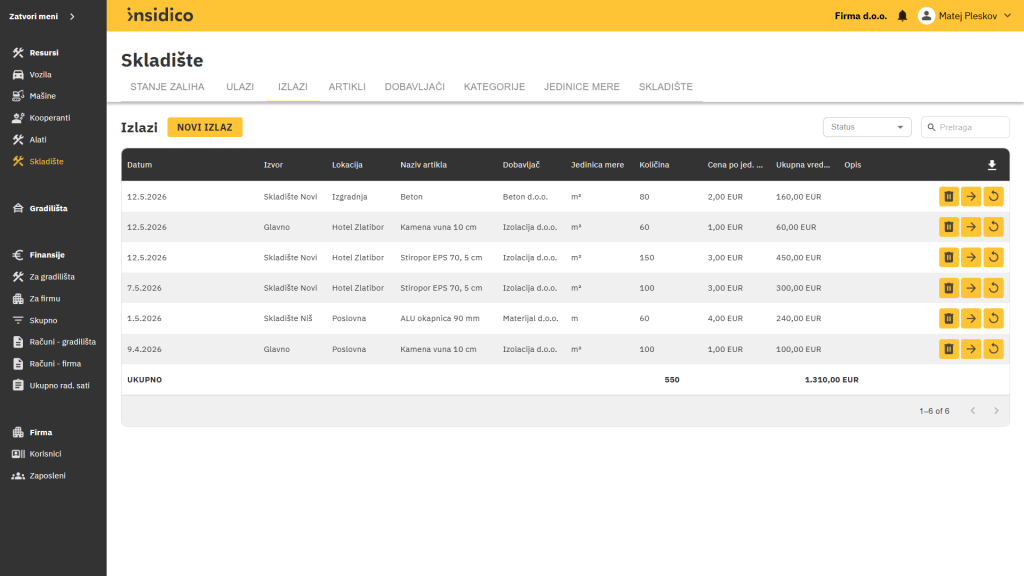Go to next table page
This screenshot has height=576, width=1024.
996,411
